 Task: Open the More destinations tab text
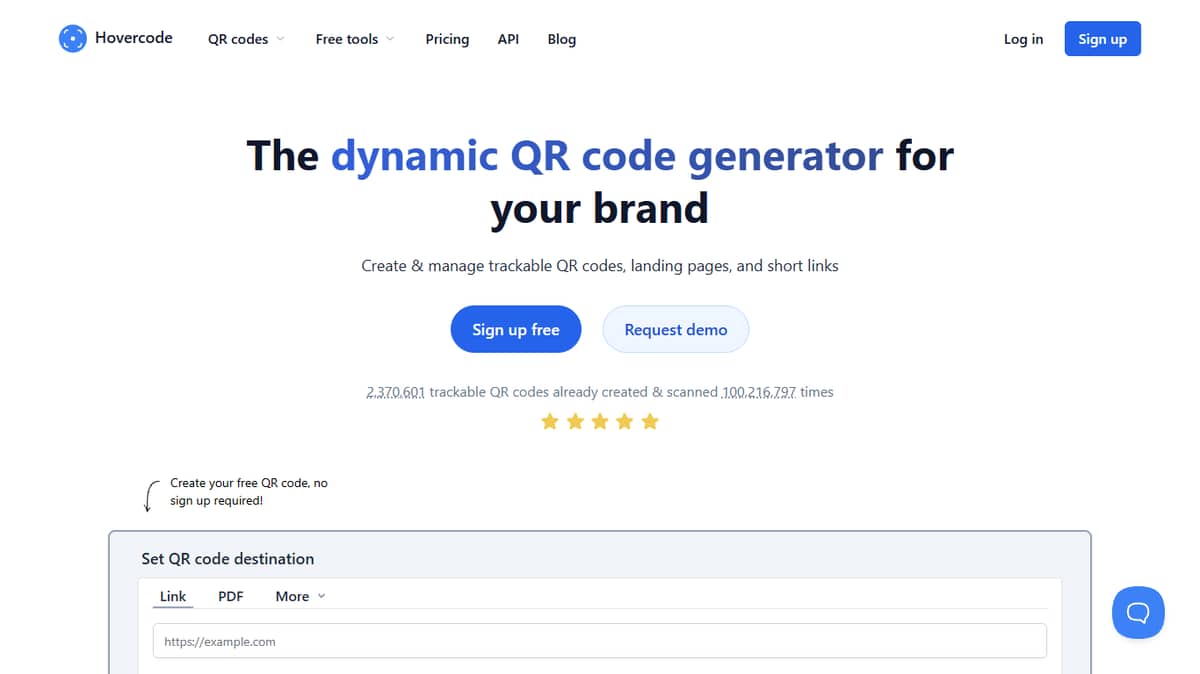[x=292, y=596]
